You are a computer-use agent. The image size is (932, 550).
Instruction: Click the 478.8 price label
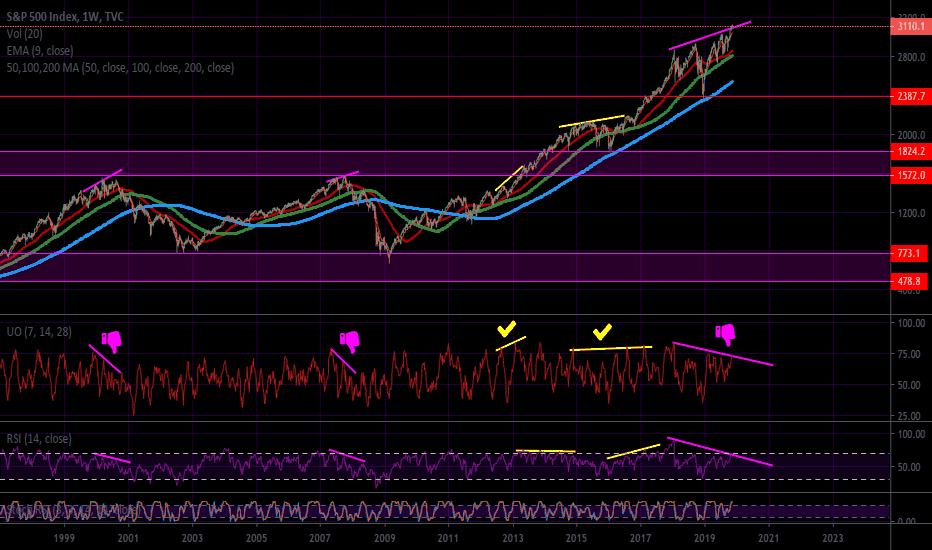click(x=909, y=281)
